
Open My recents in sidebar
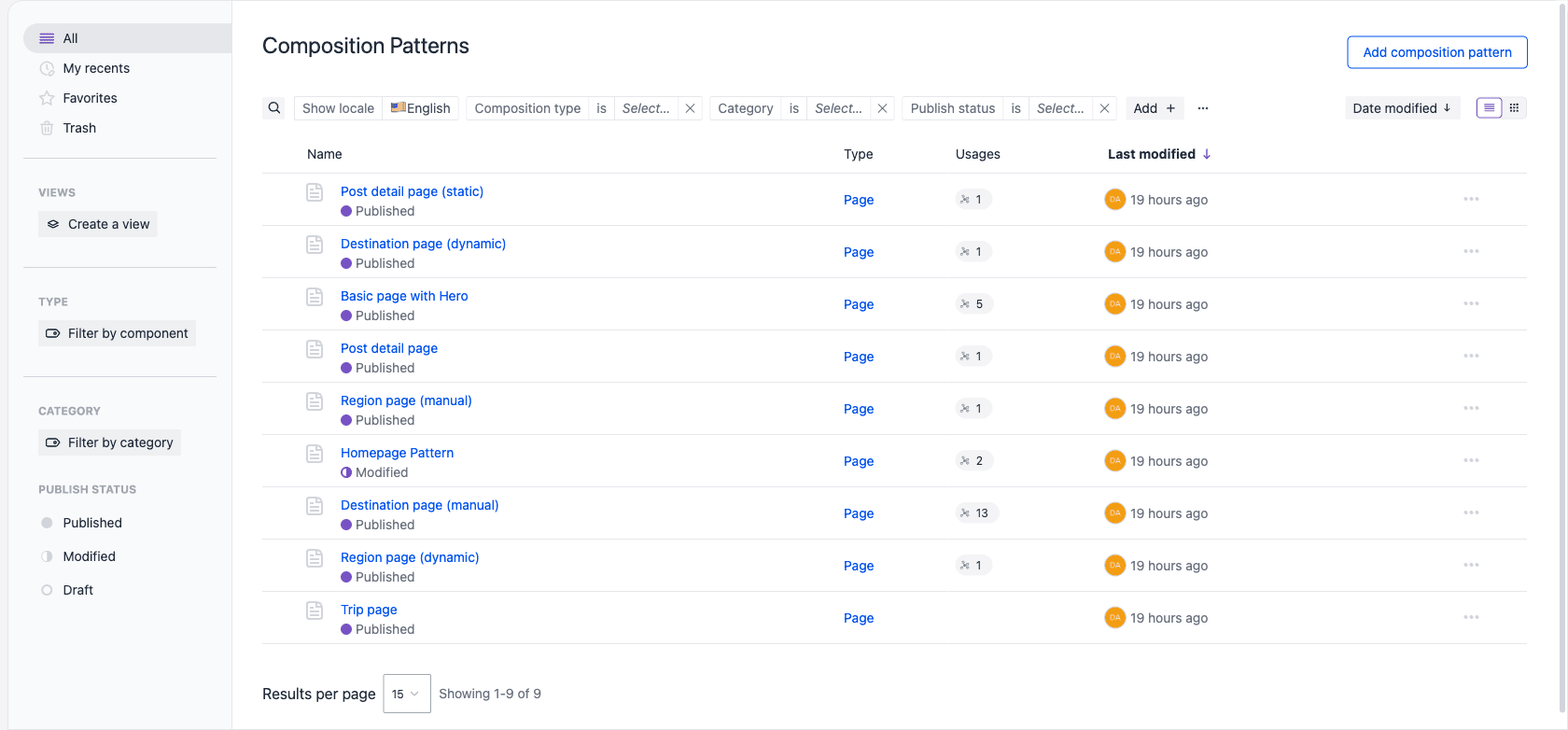pos(96,68)
